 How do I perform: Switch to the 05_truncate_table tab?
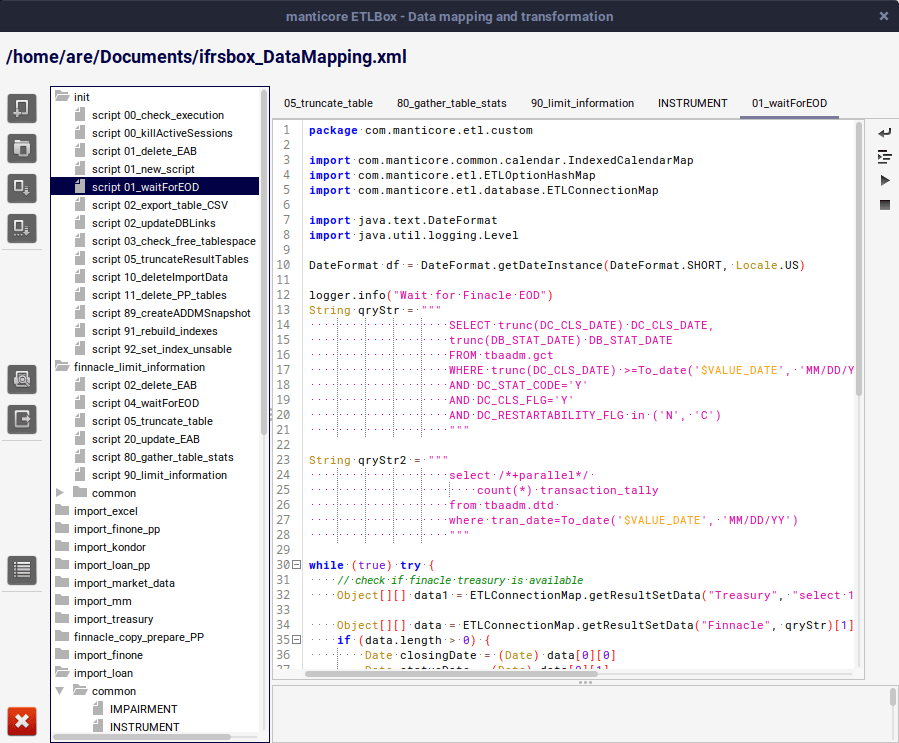(328, 103)
